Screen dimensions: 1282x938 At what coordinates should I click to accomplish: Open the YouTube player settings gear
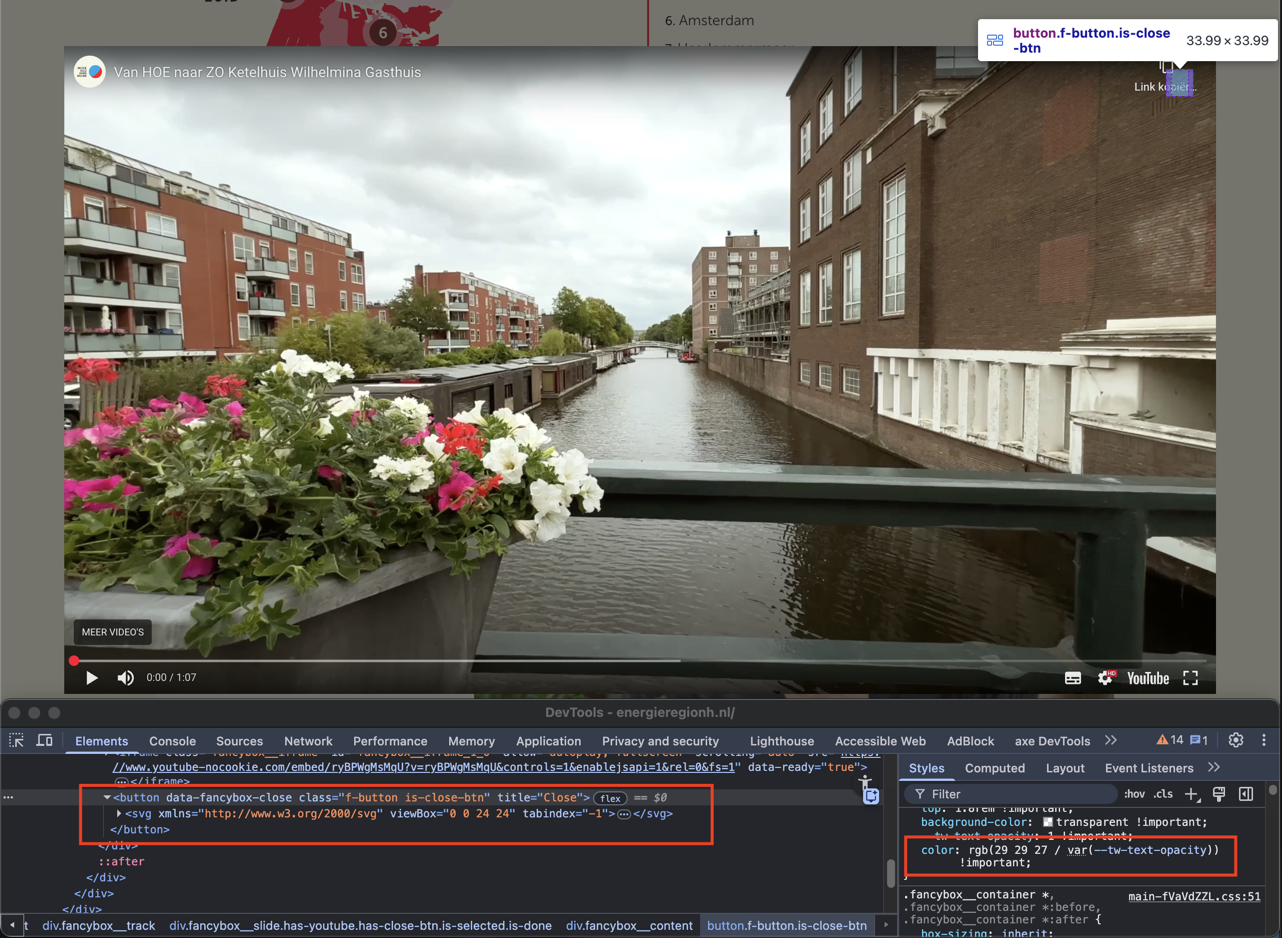(x=1105, y=678)
